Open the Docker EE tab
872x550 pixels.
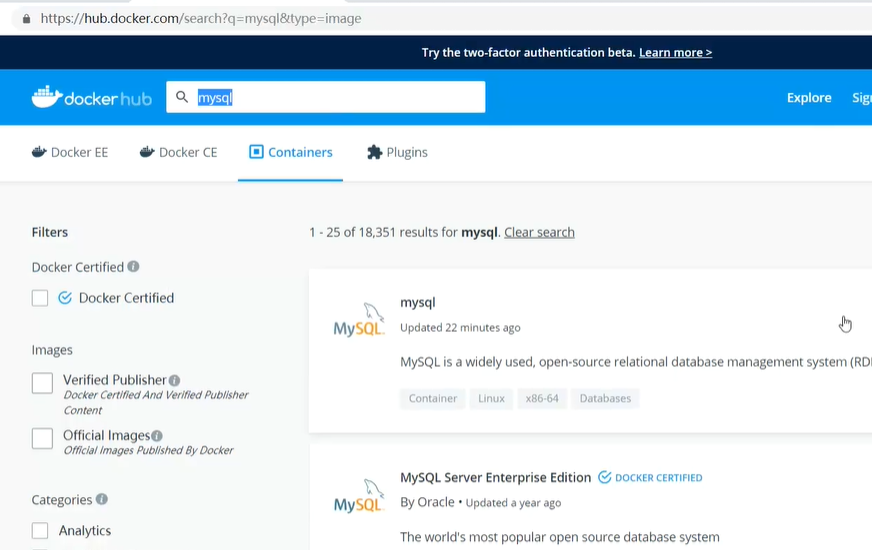pos(70,152)
